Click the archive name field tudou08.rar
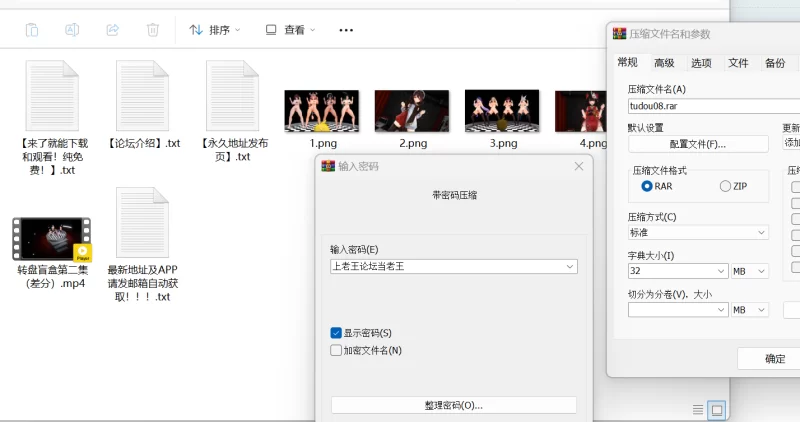 [x=714, y=106]
